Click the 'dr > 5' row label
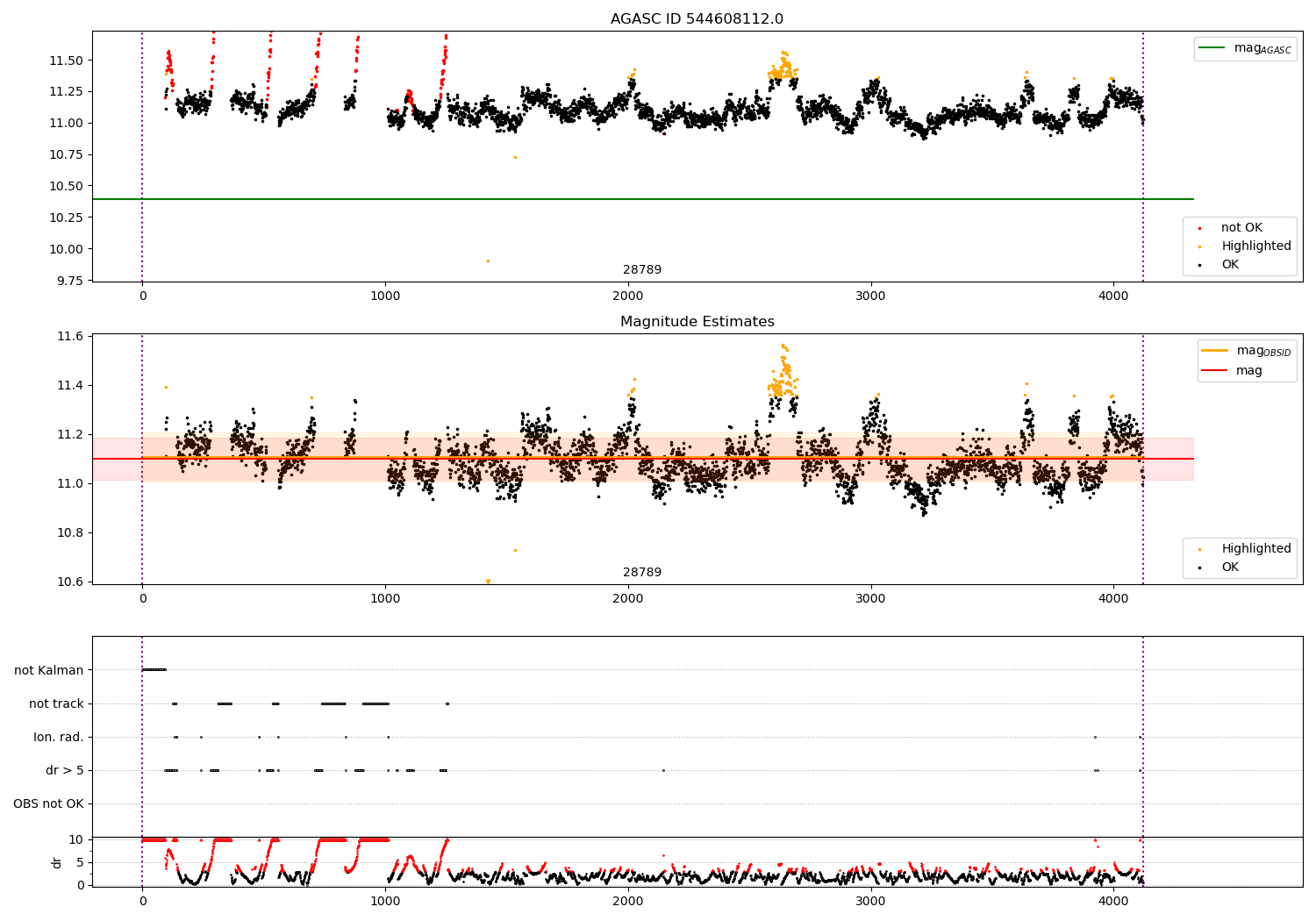Image resolution: width=1316 pixels, height=921 pixels. (65, 770)
